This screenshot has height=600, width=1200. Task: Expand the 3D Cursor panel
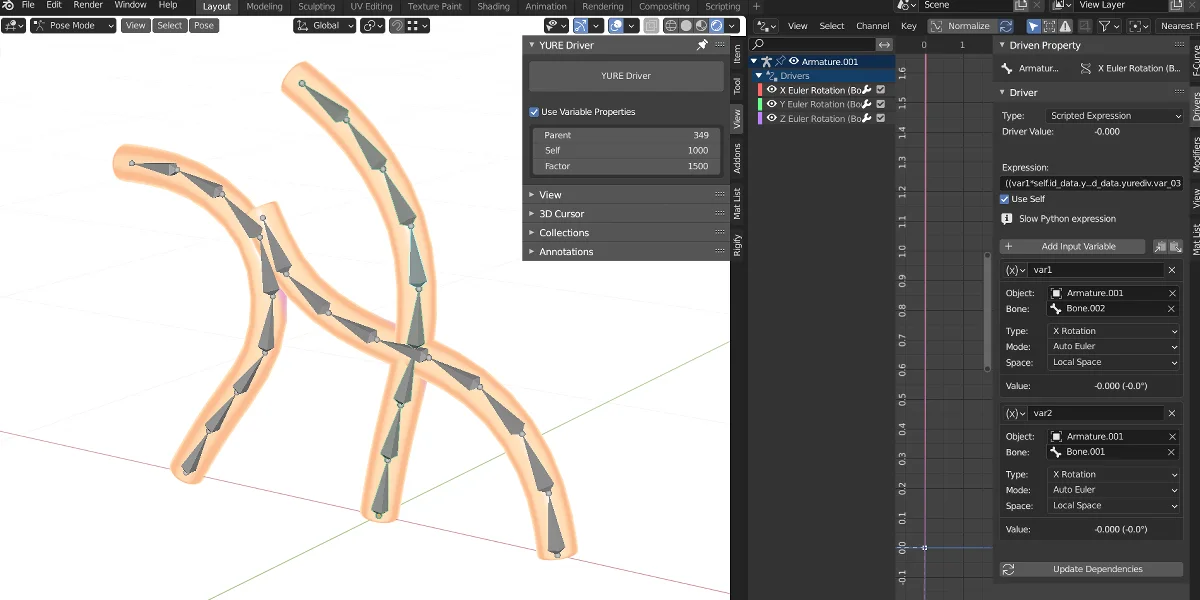tap(561, 214)
